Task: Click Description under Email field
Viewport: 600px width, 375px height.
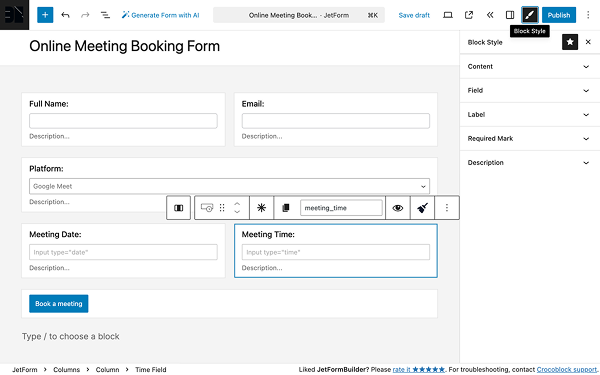Action: tap(262, 136)
